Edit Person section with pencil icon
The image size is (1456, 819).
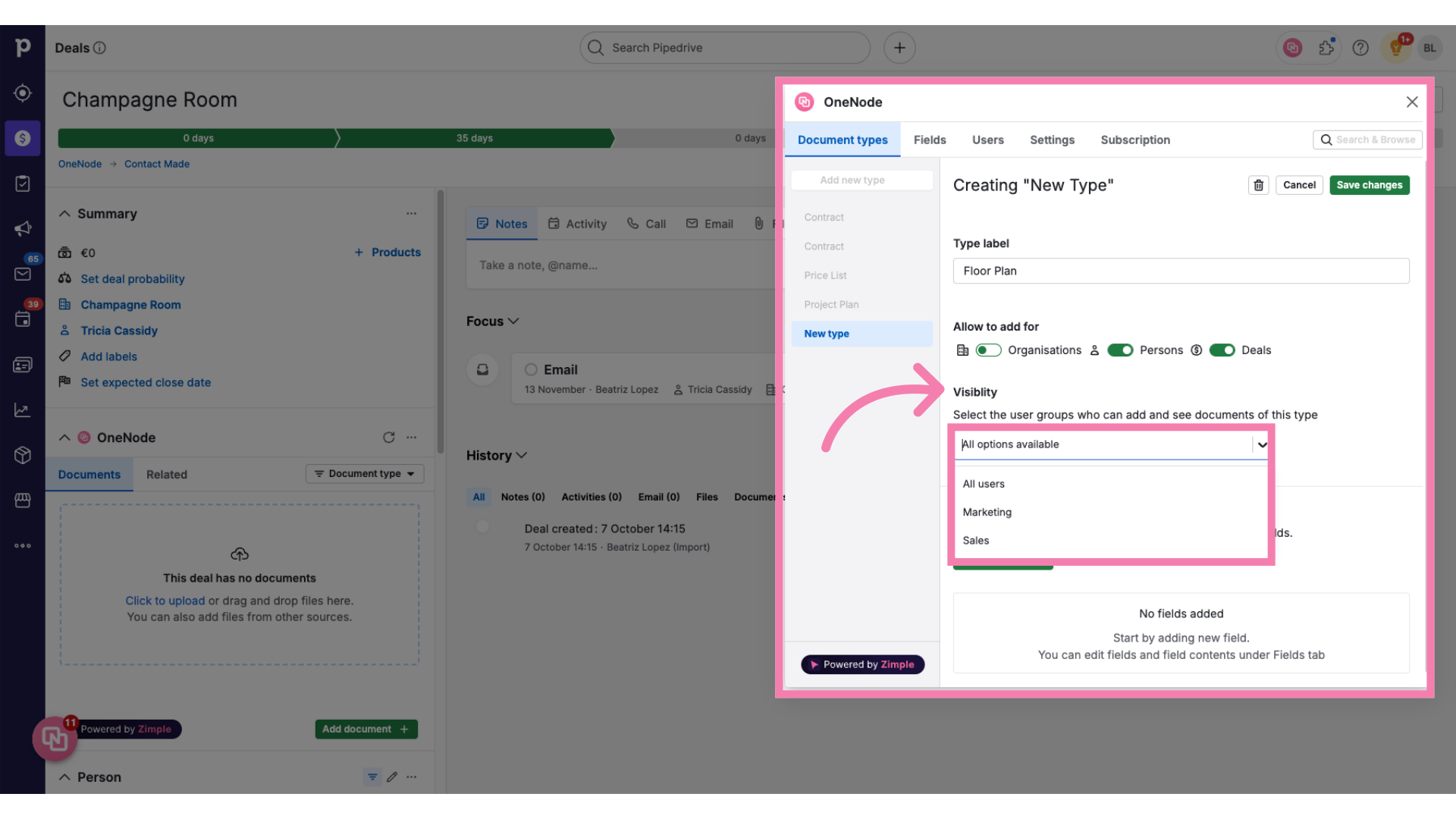tap(392, 777)
